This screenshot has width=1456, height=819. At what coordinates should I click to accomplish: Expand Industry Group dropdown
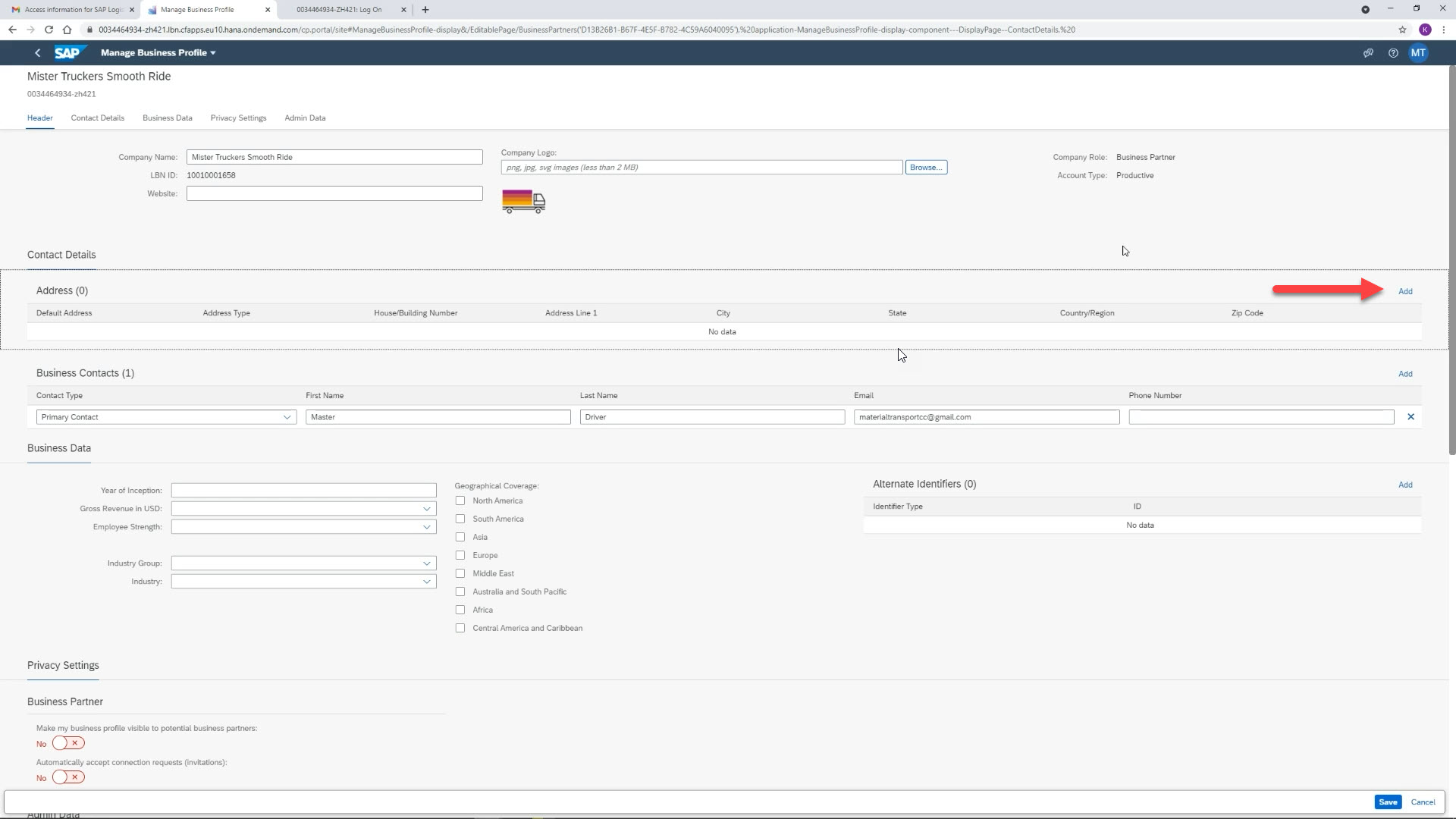tap(427, 563)
